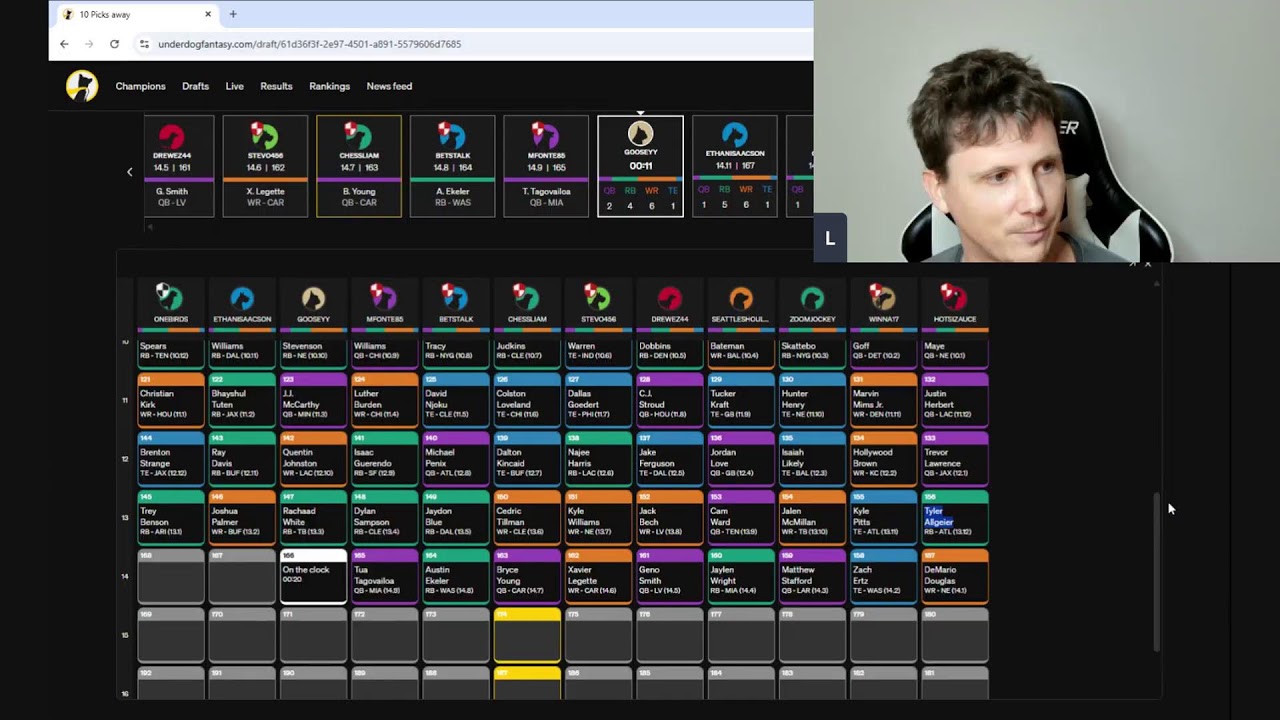The image size is (1280, 720).
Task: Open a new browser tab
Action: pos(233,14)
